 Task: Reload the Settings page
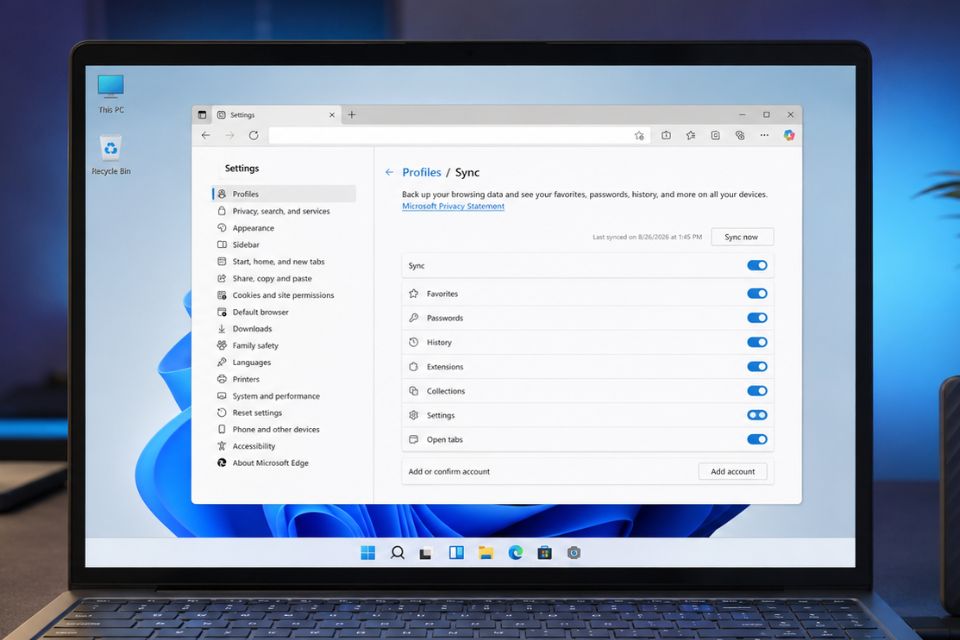tap(253, 135)
